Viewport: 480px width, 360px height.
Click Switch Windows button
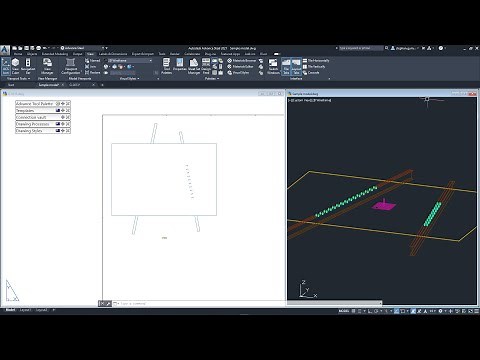273,66
